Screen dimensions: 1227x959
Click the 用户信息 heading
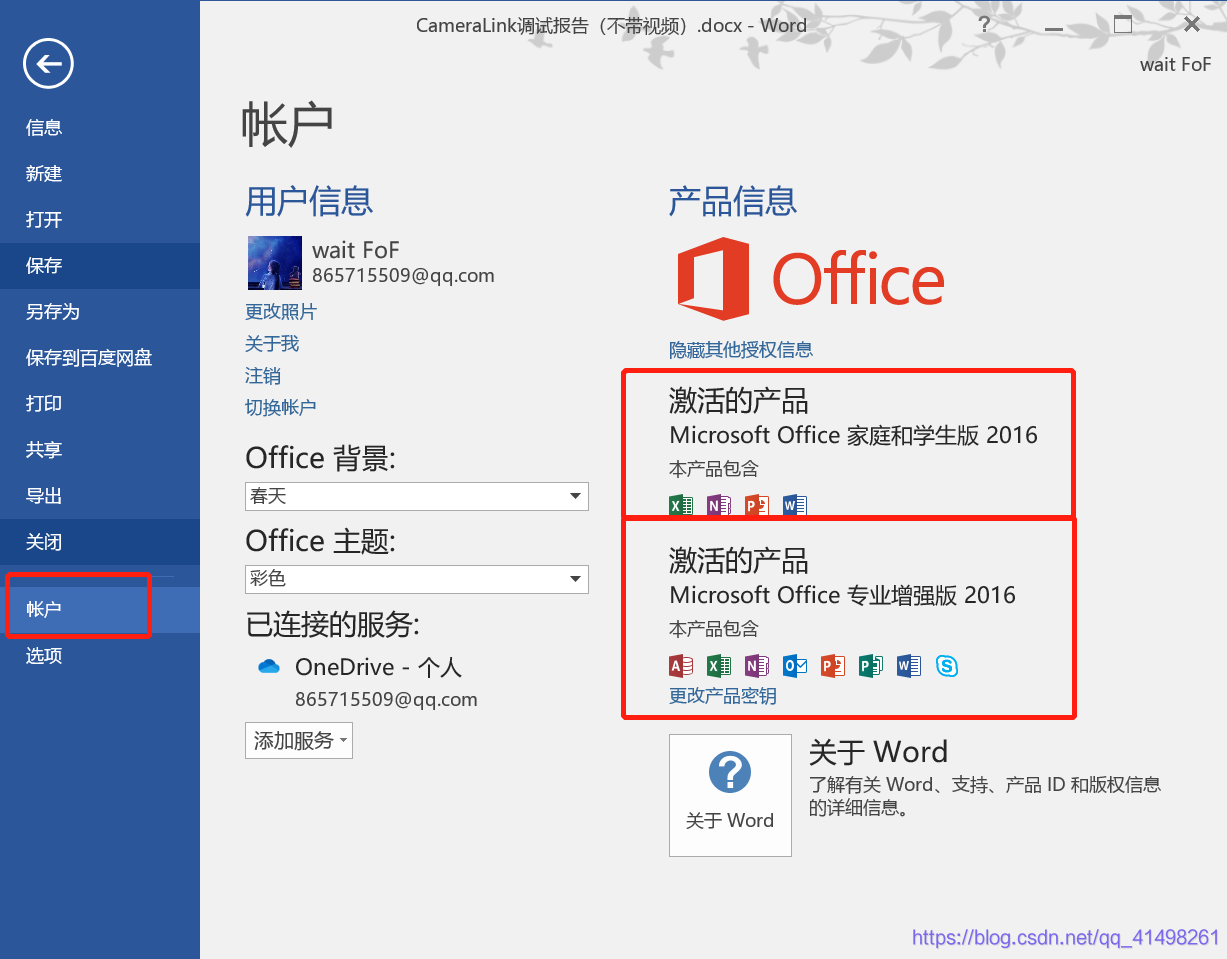(309, 201)
